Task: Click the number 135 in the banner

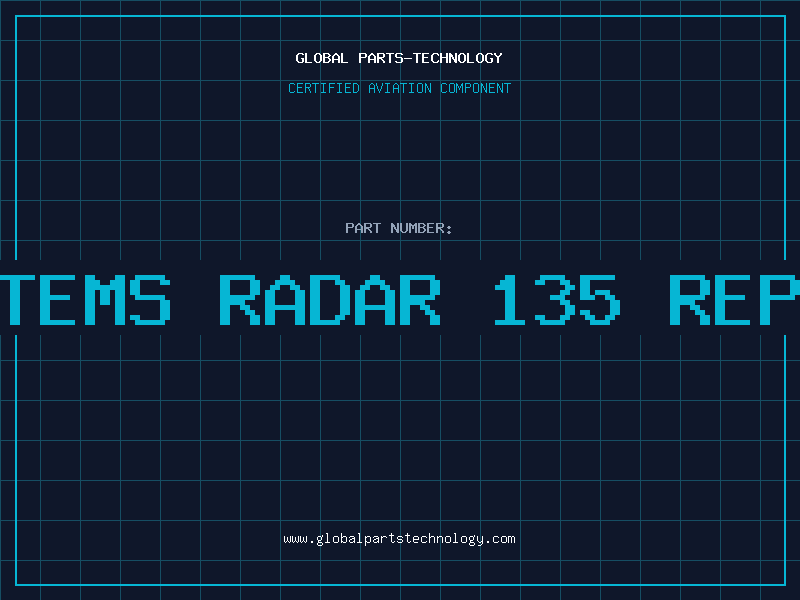Action: pyautogui.click(x=557, y=300)
